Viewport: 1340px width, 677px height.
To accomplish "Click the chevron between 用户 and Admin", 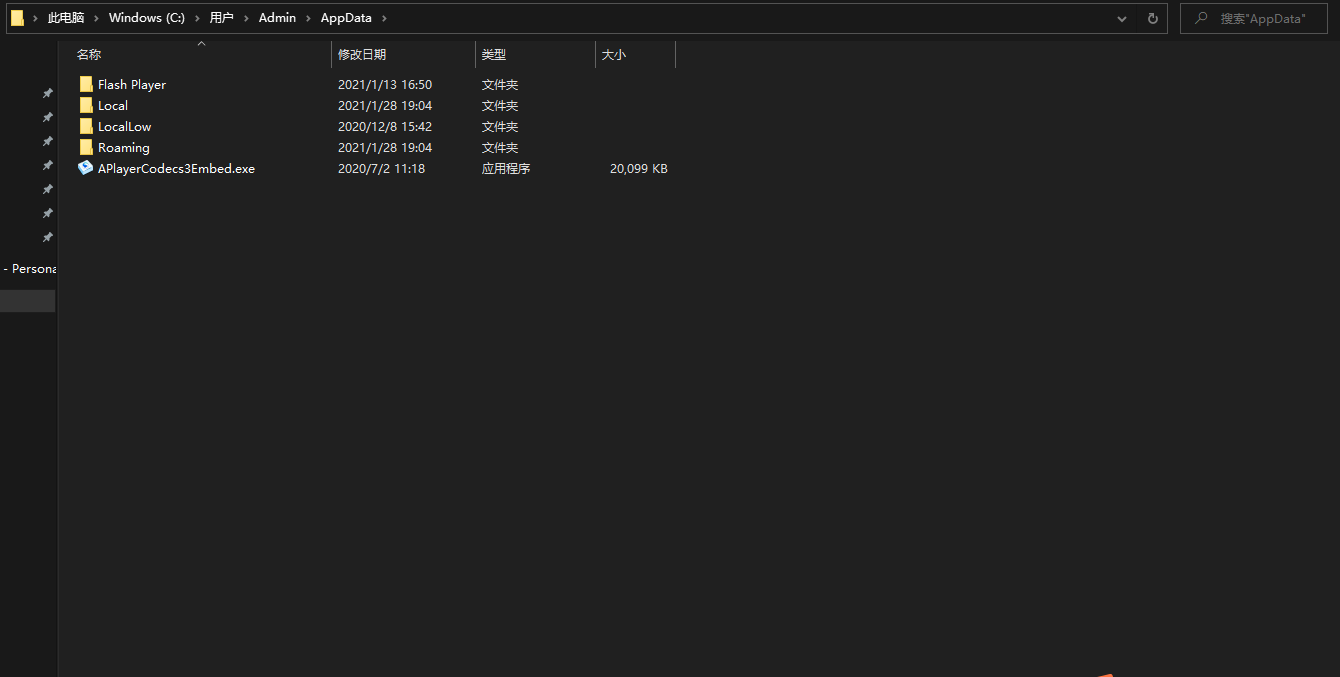I will tap(247, 18).
